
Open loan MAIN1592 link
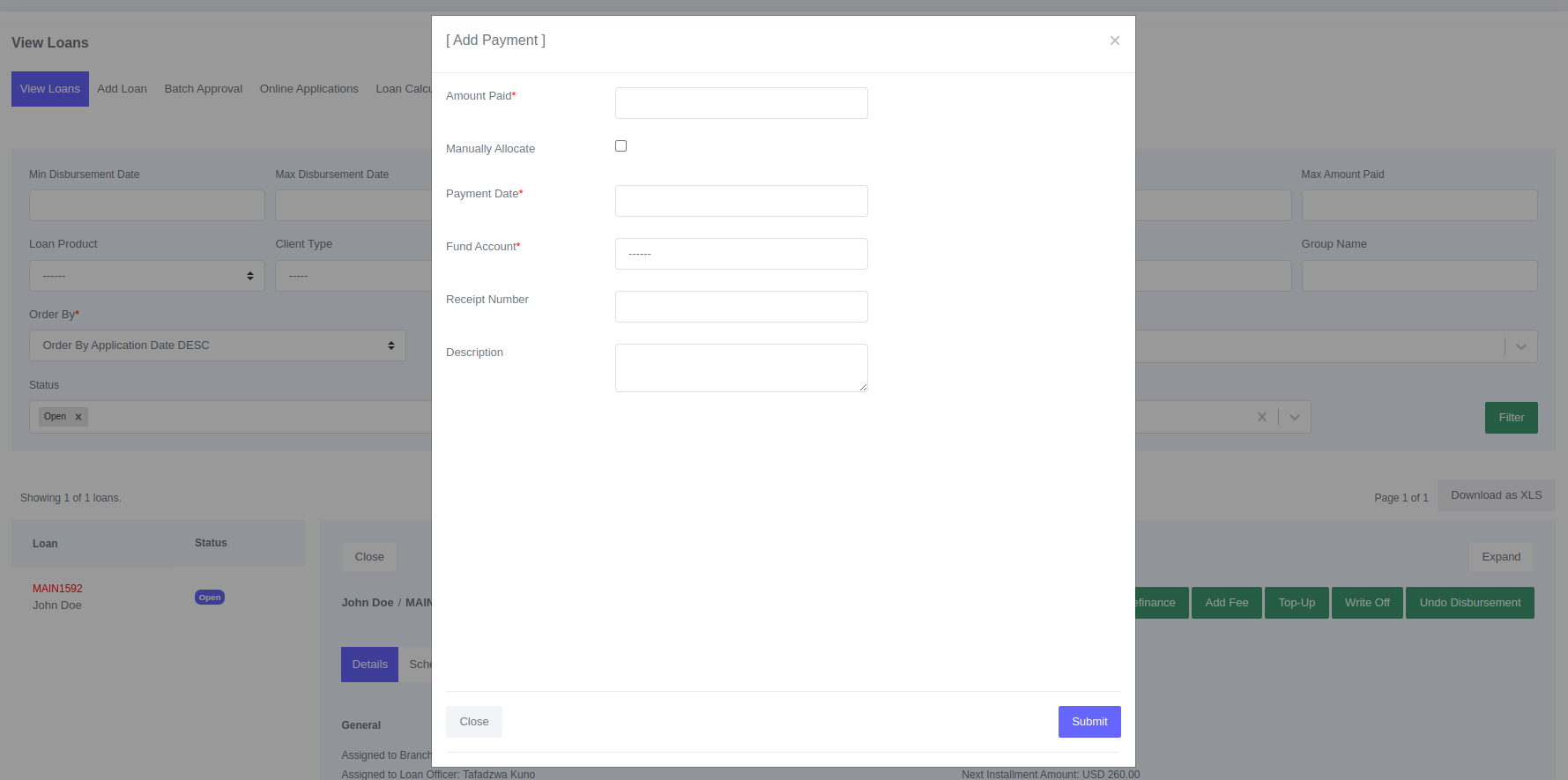(57, 589)
